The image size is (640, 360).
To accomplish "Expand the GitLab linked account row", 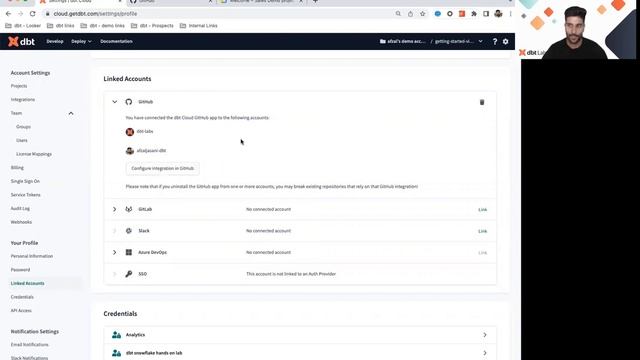I will point(115,209).
